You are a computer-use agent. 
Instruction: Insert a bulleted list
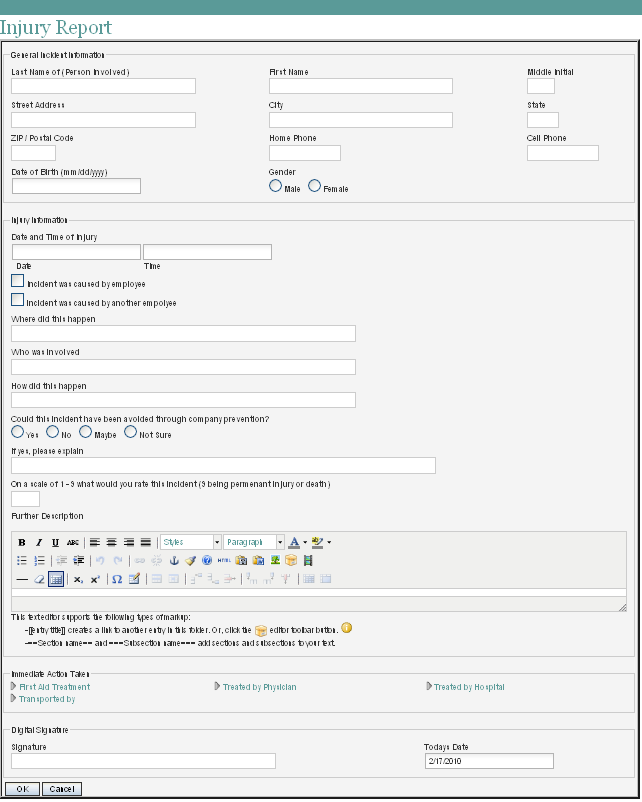22,561
